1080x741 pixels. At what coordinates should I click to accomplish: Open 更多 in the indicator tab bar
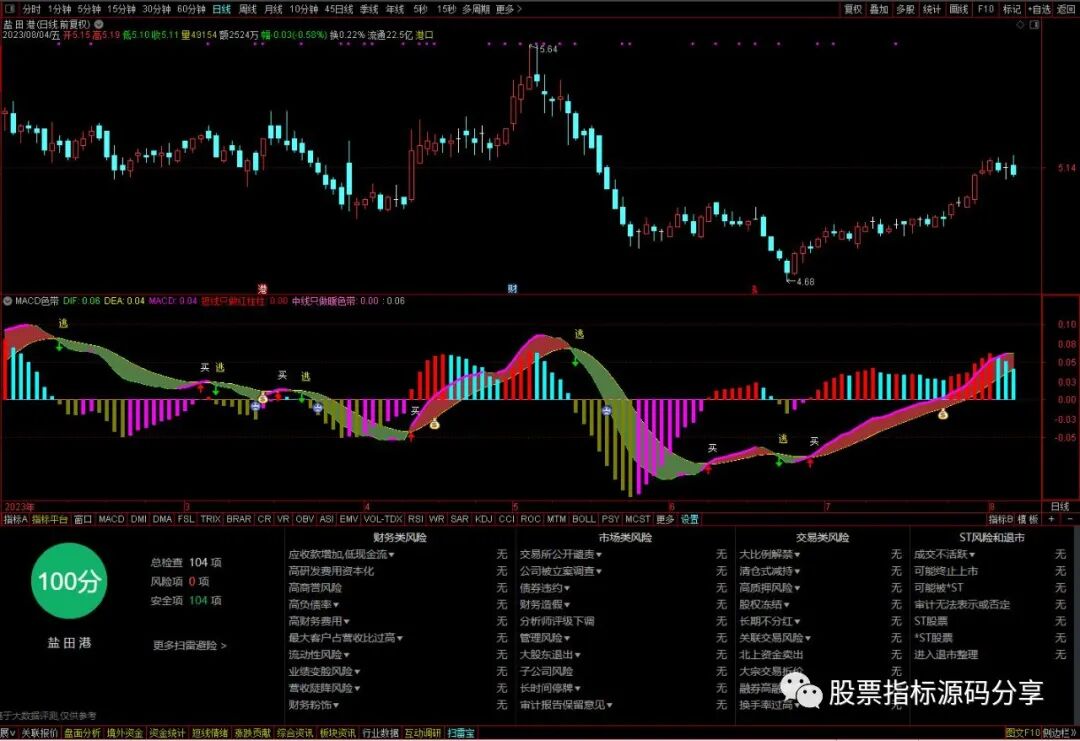[x=665, y=519]
